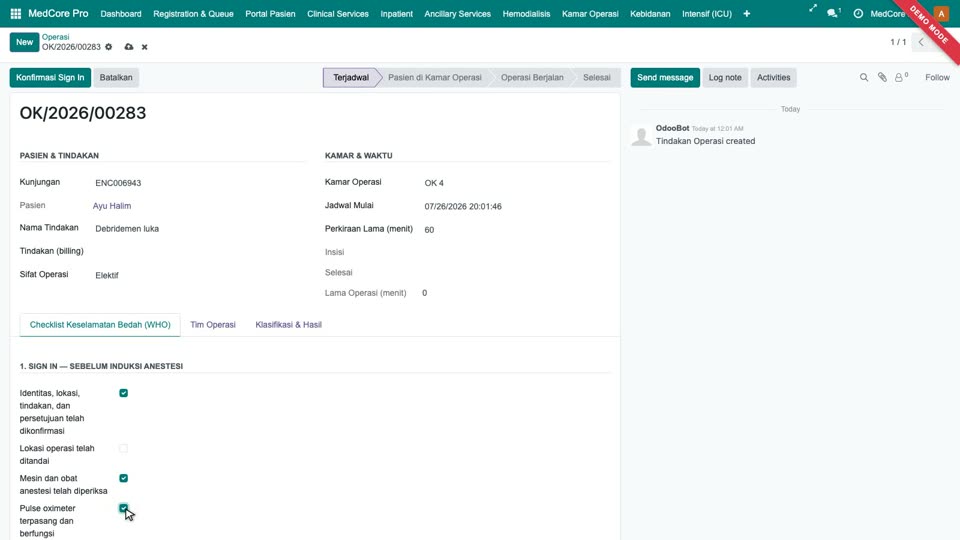
Task: Select Pasien di Kamar Operasi stage
Action: tap(435, 77)
